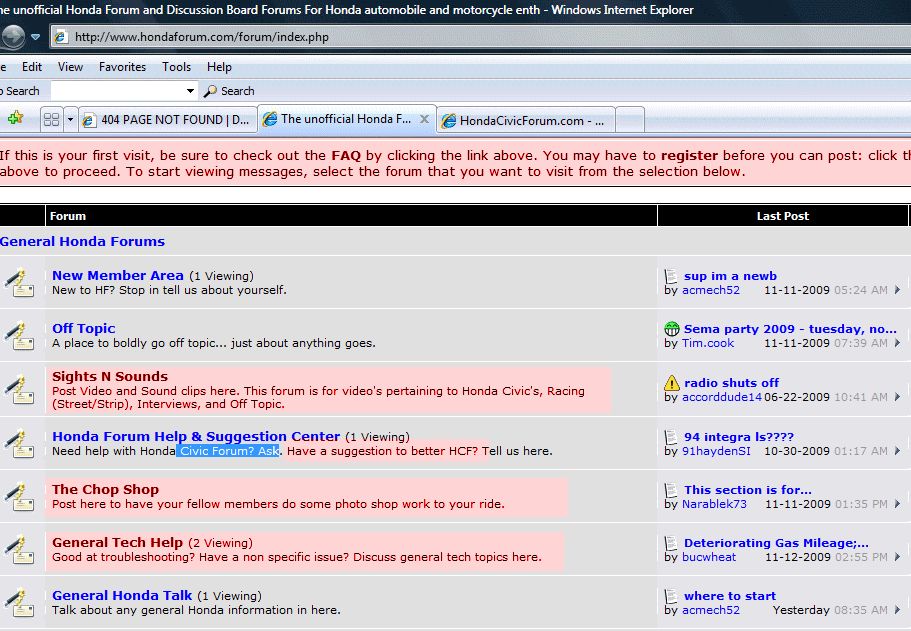Click the toolbar search text box
This screenshot has width=911, height=631.
tap(118, 91)
